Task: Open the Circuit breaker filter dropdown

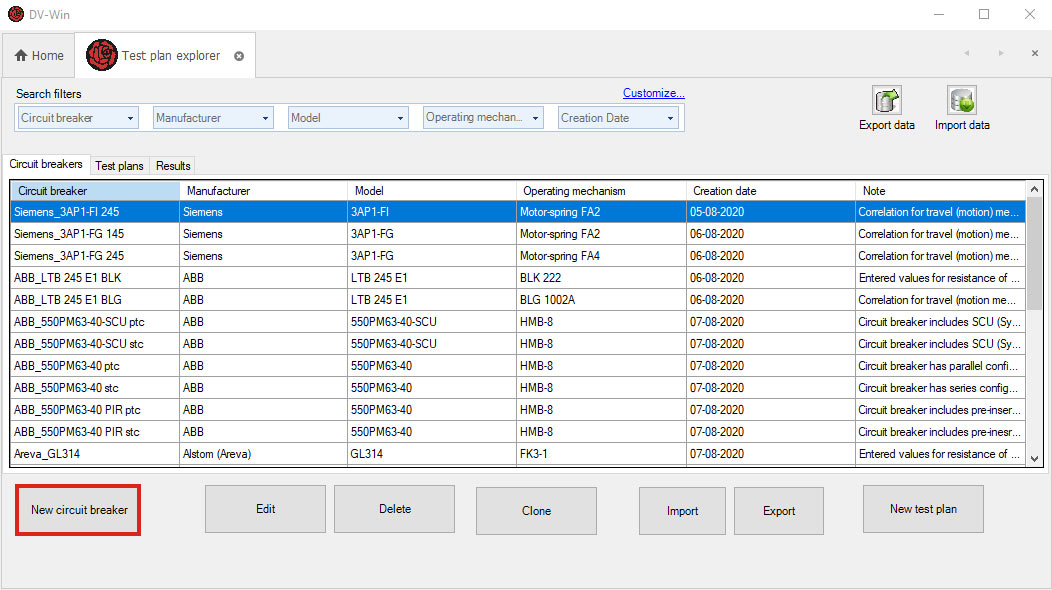Action: click(130, 118)
